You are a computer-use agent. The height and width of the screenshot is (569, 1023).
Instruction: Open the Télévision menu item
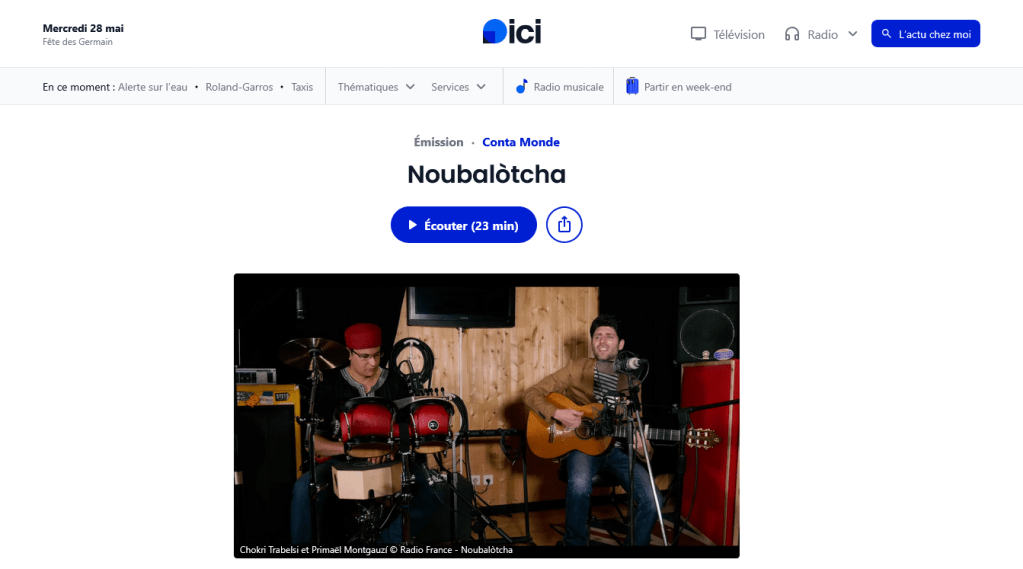tap(727, 34)
